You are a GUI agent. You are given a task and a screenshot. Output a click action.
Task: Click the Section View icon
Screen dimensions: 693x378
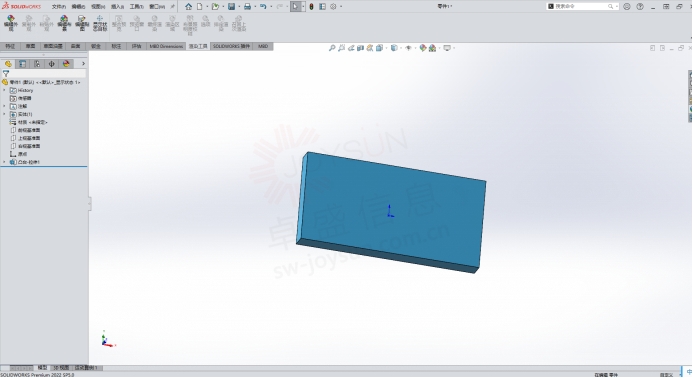pos(360,48)
